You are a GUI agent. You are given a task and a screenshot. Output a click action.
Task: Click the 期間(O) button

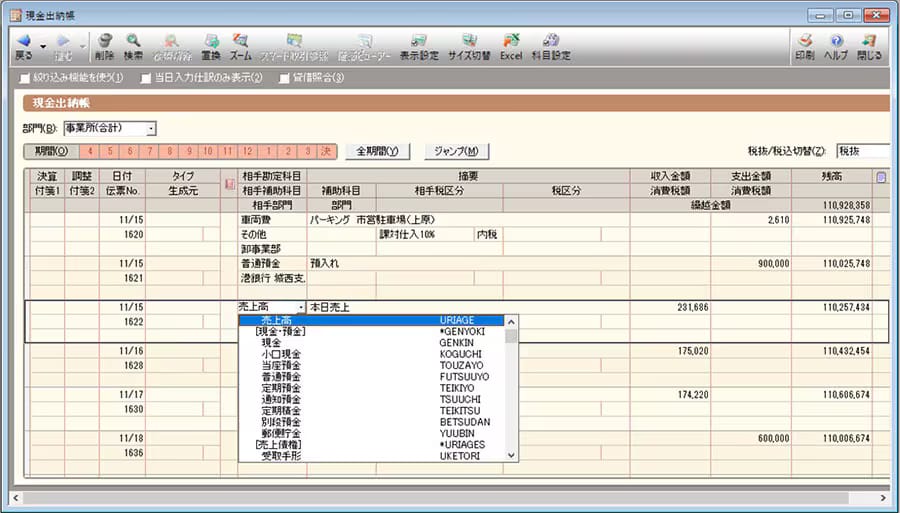click(52, 151)
